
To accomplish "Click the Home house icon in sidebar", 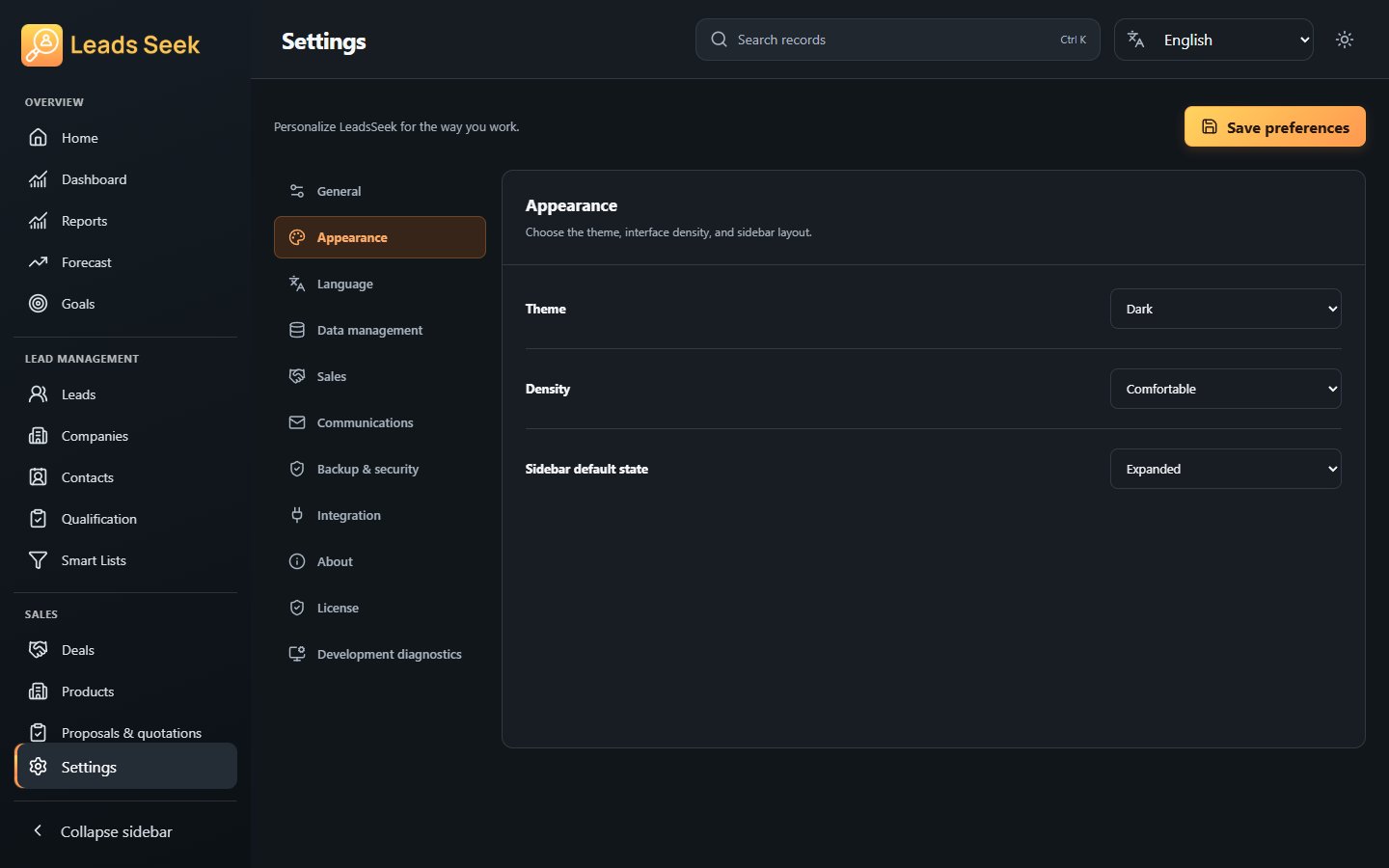I will 38,138.
